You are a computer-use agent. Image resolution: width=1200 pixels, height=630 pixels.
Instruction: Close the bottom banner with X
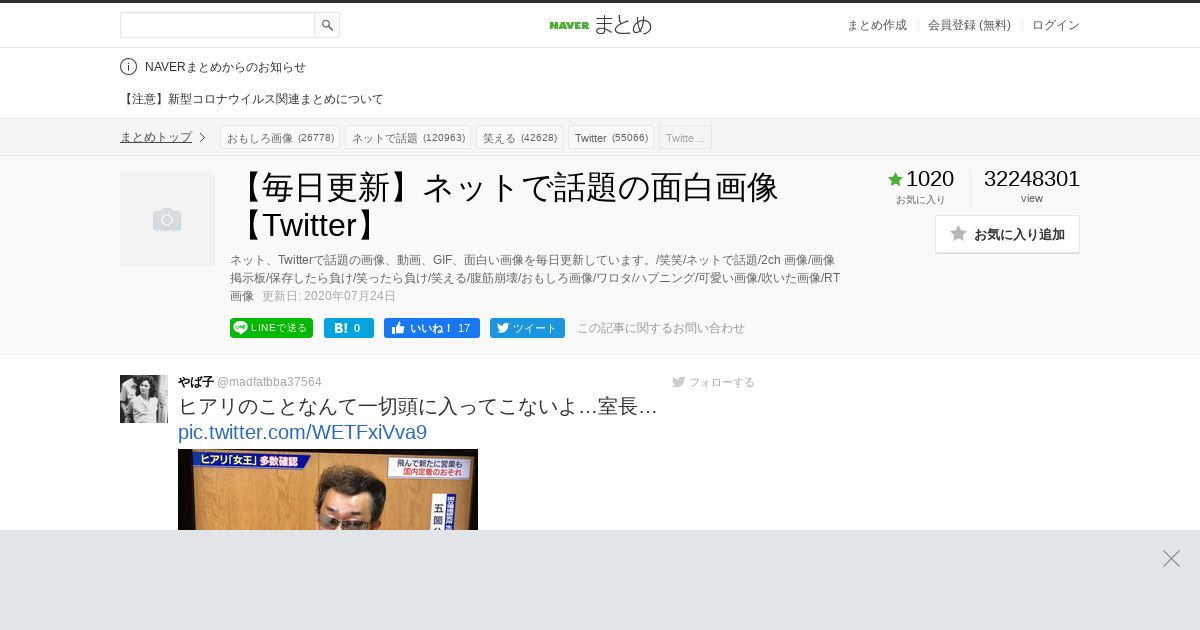(x=1171, y=558)
